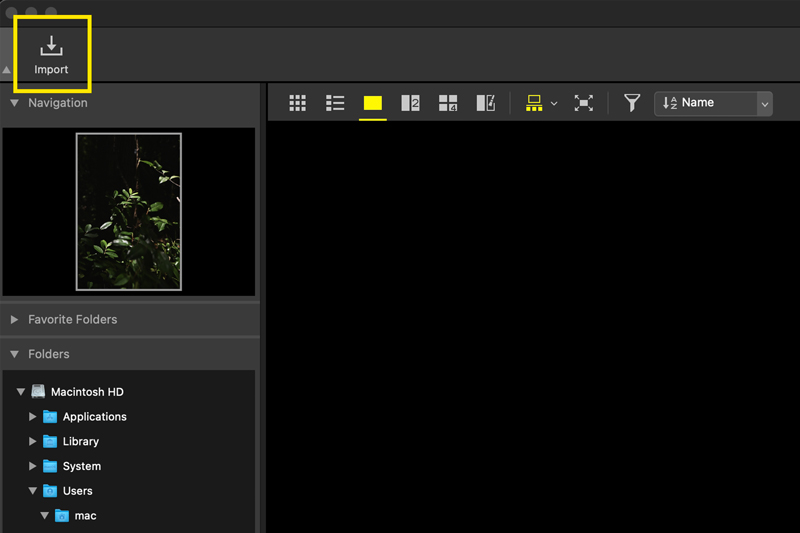
Task: Open the before and after comparison view
Action: pyautogui.click(x=486, y=103)
